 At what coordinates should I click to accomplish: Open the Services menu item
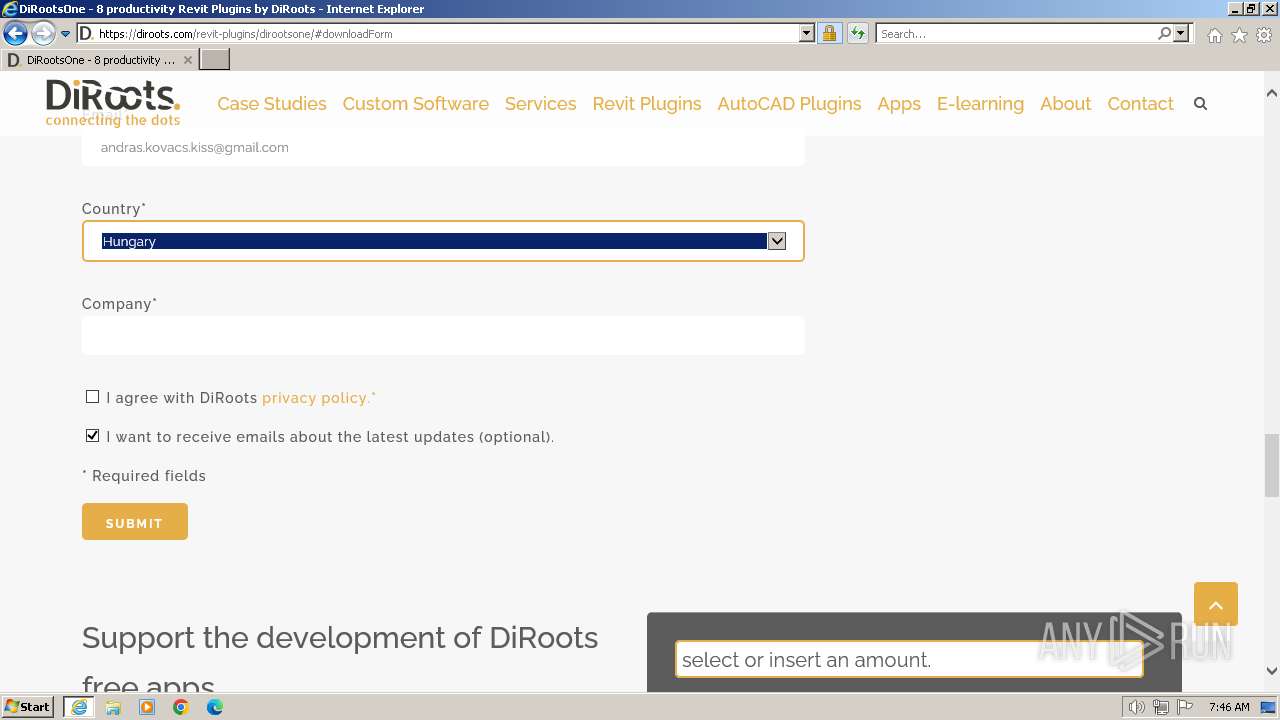[540, 104]
